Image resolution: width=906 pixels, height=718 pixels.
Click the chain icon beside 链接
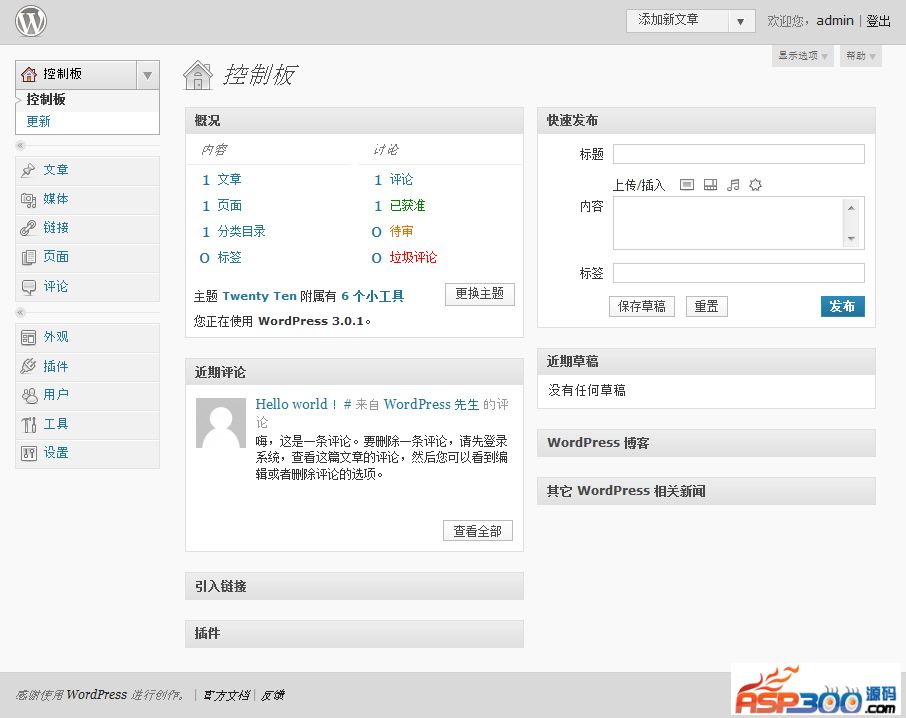pos(28,228)
